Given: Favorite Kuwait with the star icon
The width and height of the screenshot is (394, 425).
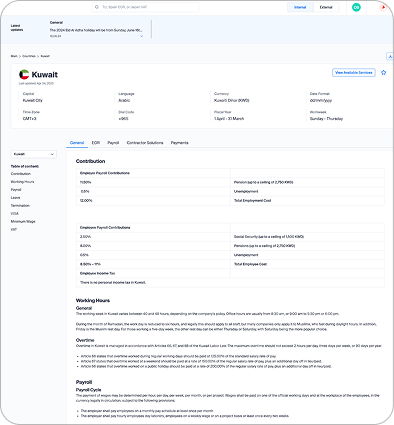Looking at the screenshot, I should 384,72.
